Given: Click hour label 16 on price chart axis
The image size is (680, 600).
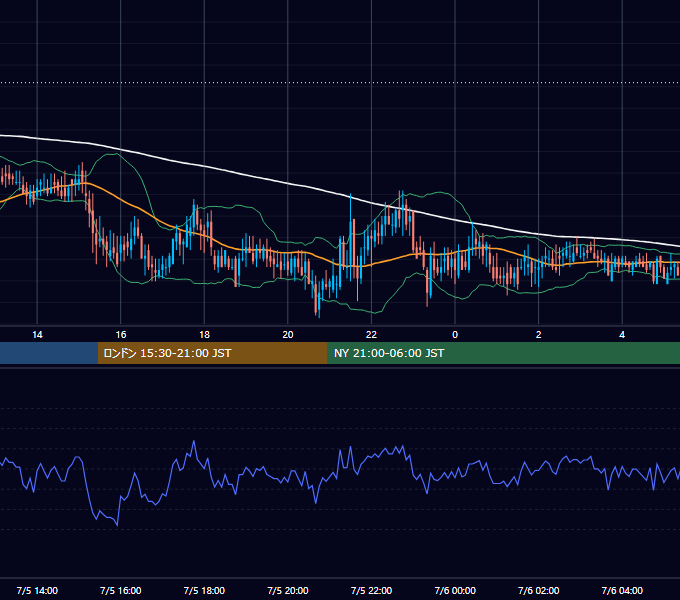Looking at the screenshot, I should (121, 335).
